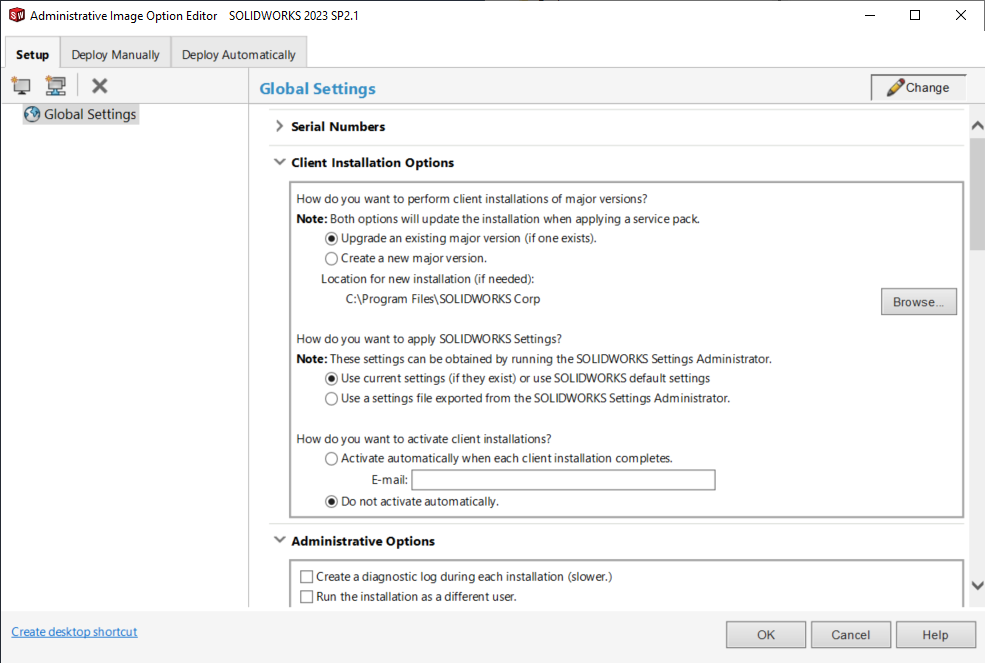
Task: Click the Add Group toolbar icon
Action: 56,86
